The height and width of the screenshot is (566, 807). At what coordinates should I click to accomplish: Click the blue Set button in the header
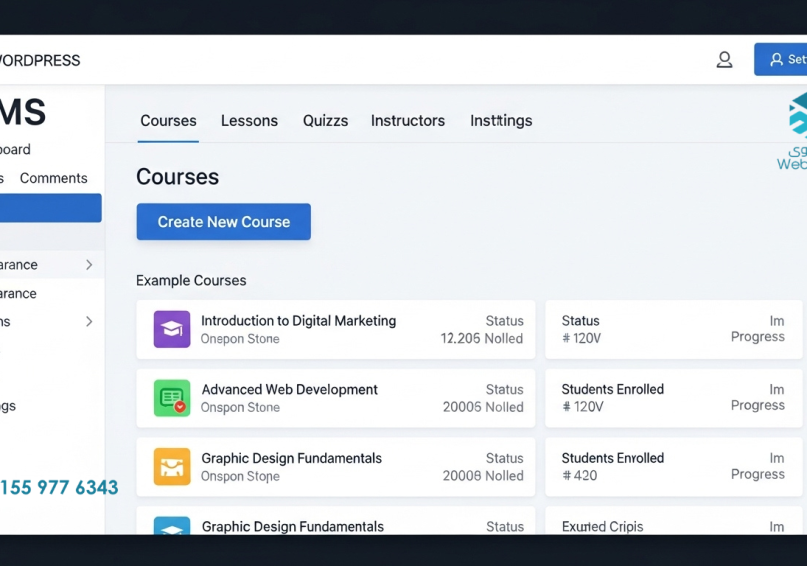pos(782,60)
